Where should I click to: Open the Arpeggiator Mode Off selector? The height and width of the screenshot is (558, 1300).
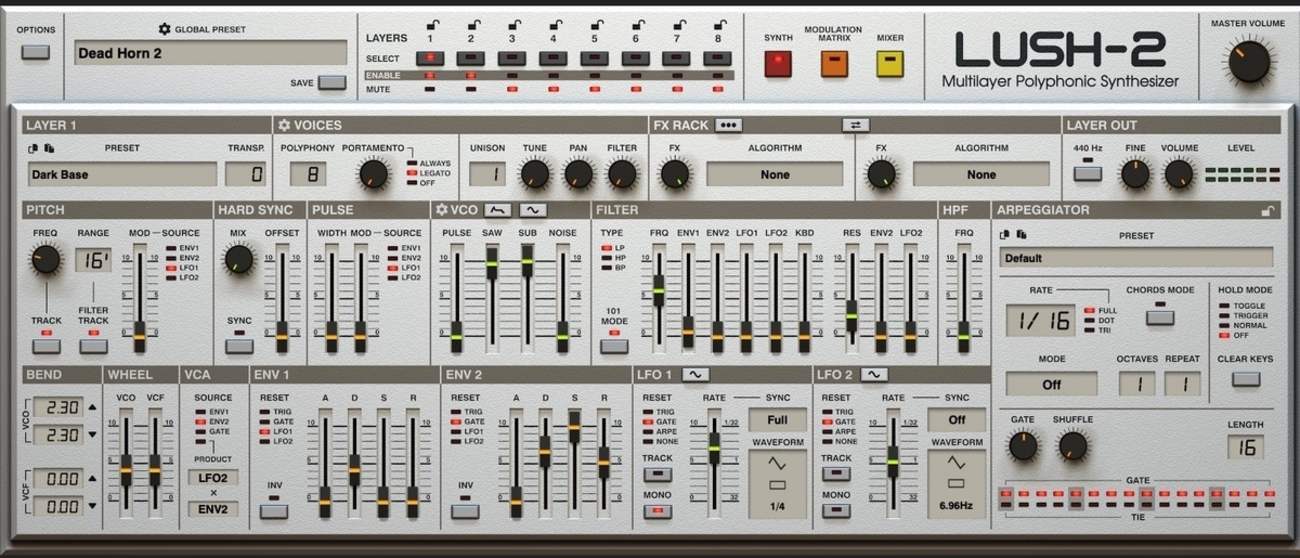click(1051, 384)
